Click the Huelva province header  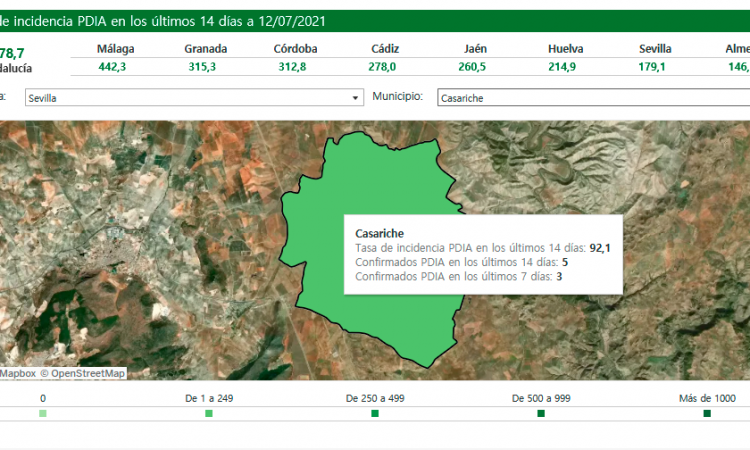tap(566, 49)
